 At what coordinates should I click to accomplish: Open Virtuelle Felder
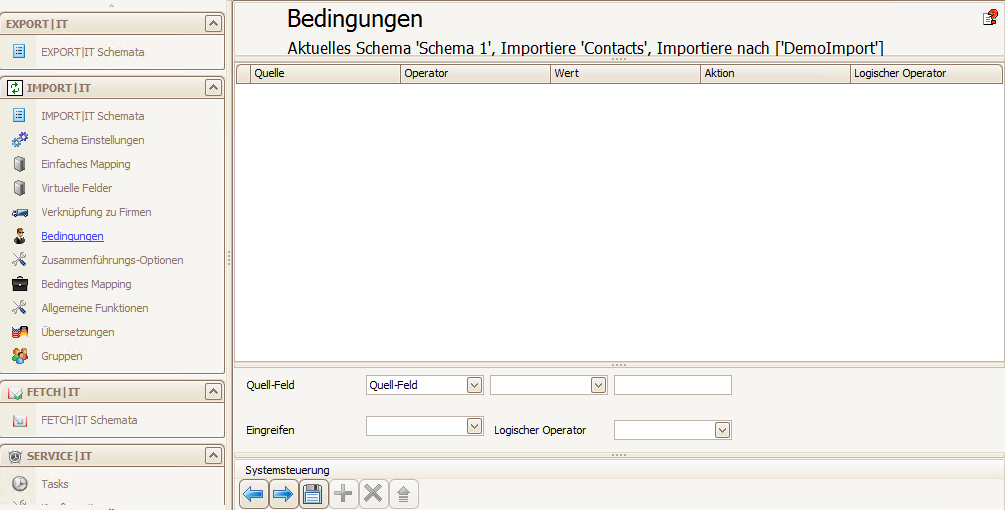(x=76, y=188)
